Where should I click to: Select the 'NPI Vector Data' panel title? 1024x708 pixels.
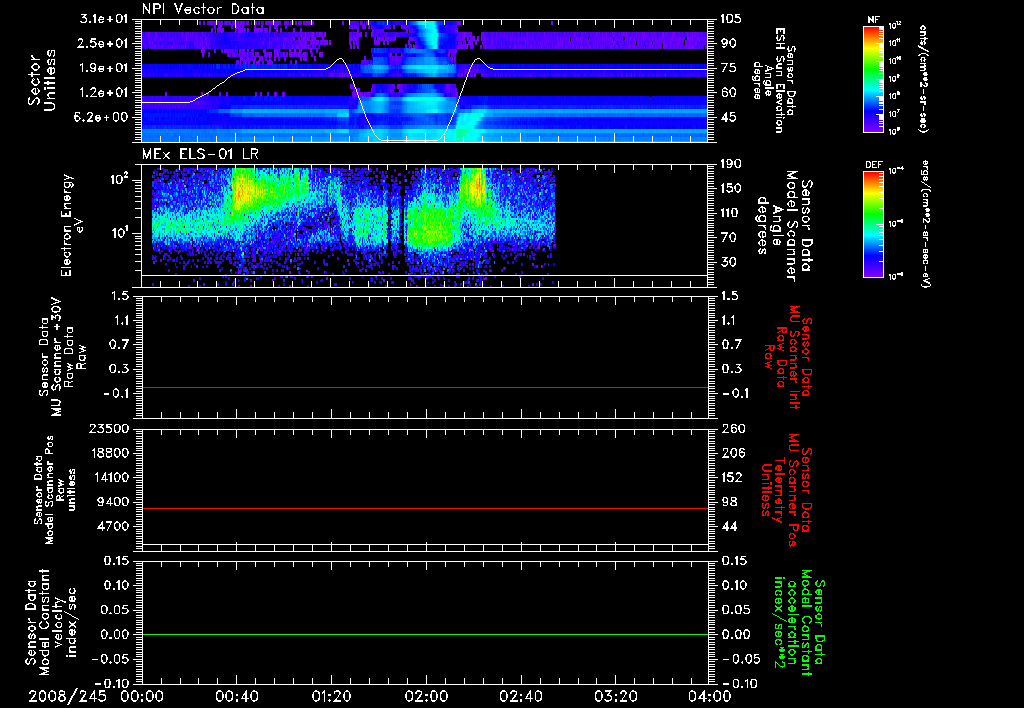[x=203, y=9]
